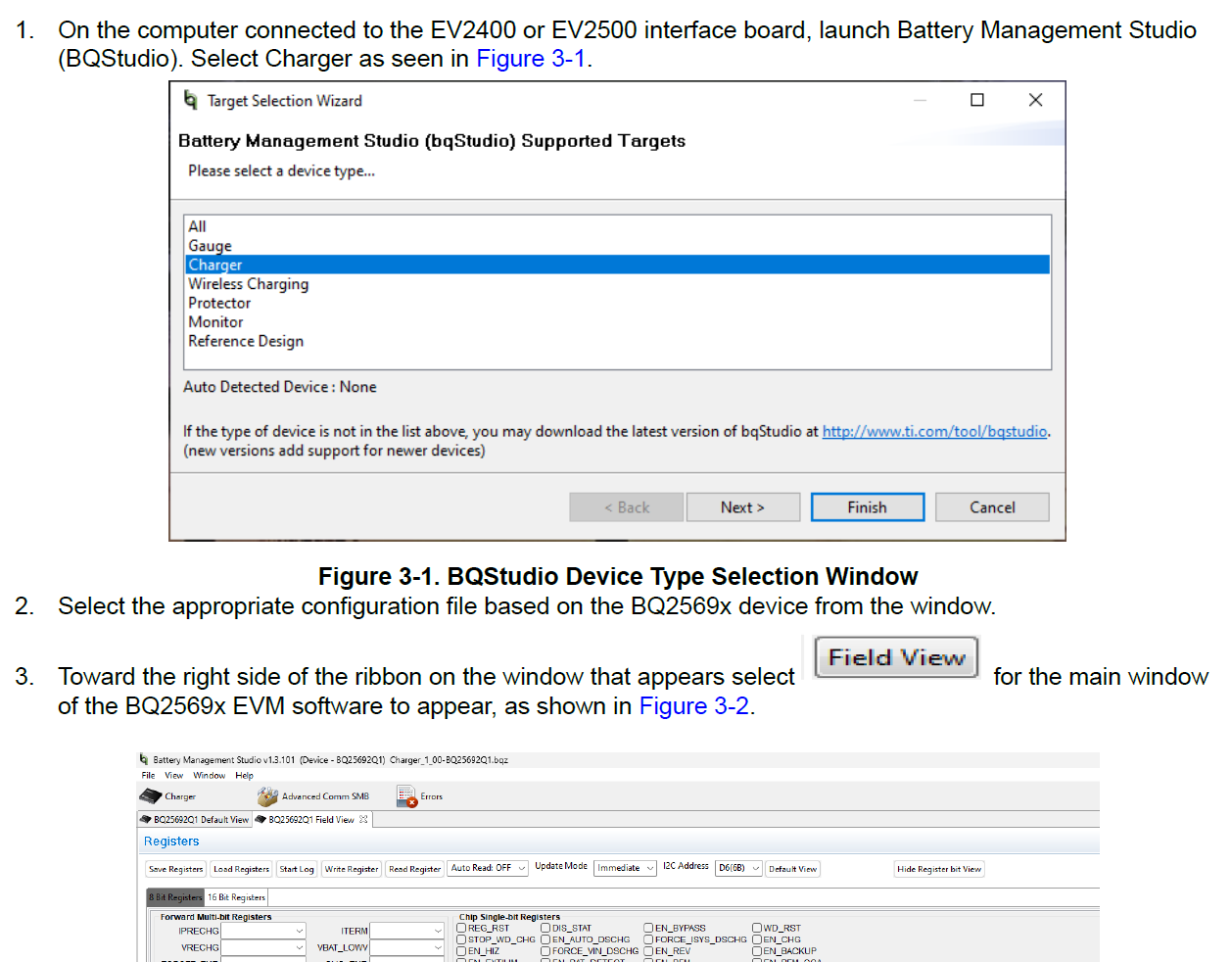Open the ti.com bqstudio link

934,431
